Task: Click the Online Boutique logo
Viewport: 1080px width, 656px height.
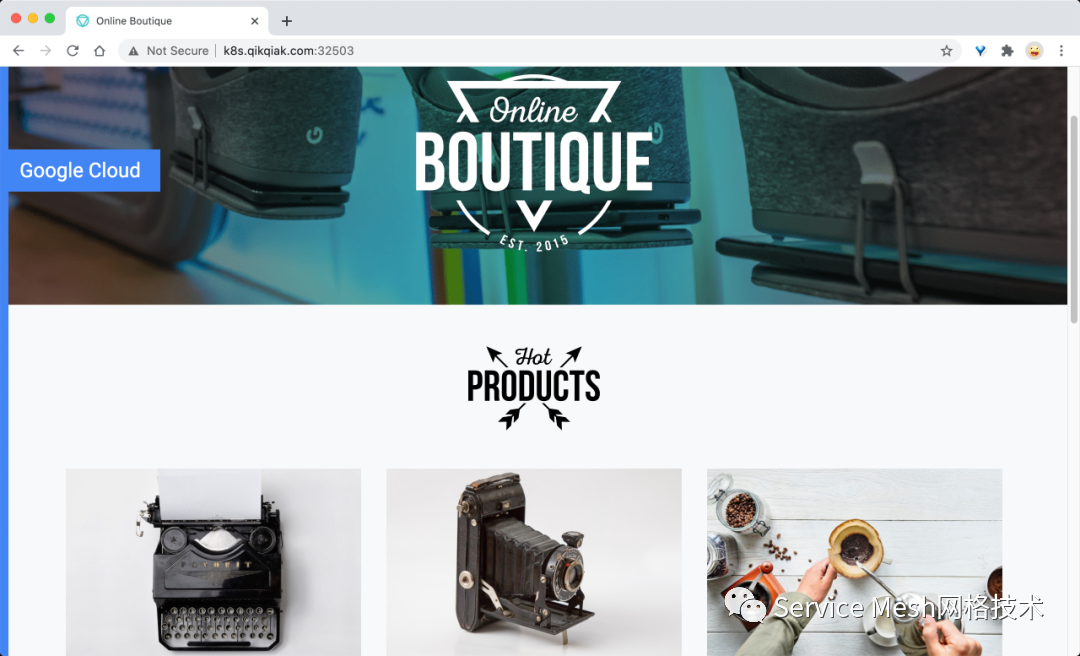Action: click(x=534, y=164)
